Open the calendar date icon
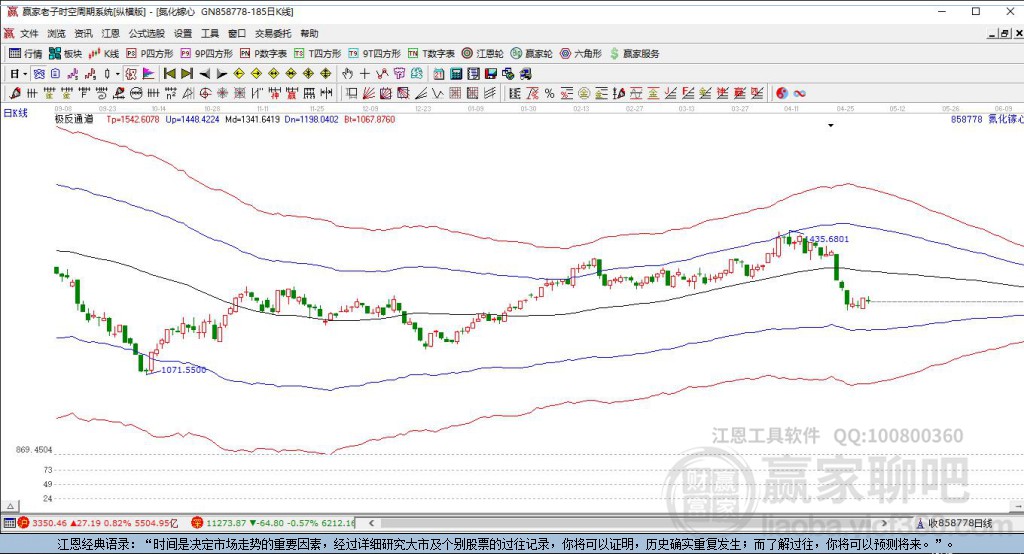This screenshot has width=1024, height=554. pos(439,74)
